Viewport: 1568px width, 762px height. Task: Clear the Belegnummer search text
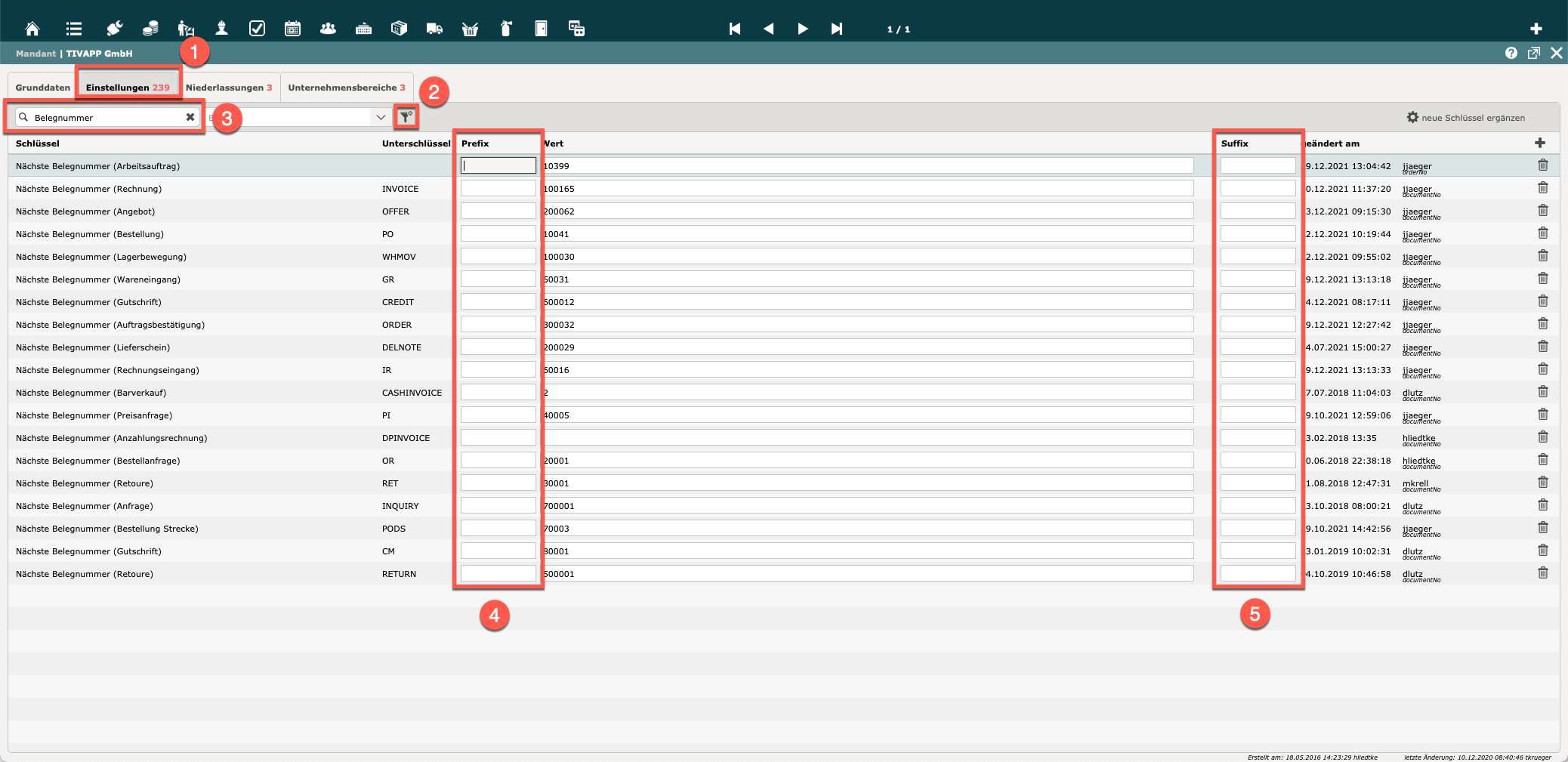click(x=190, y=117)
